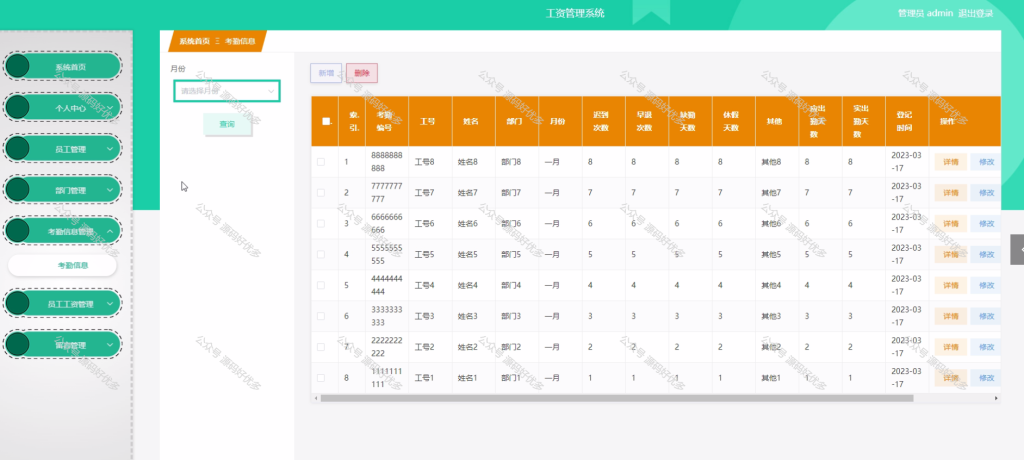The image size is (1024, 460).
Task: Click scrollbar right arrow under the table
Action: [x=996, y=398]
